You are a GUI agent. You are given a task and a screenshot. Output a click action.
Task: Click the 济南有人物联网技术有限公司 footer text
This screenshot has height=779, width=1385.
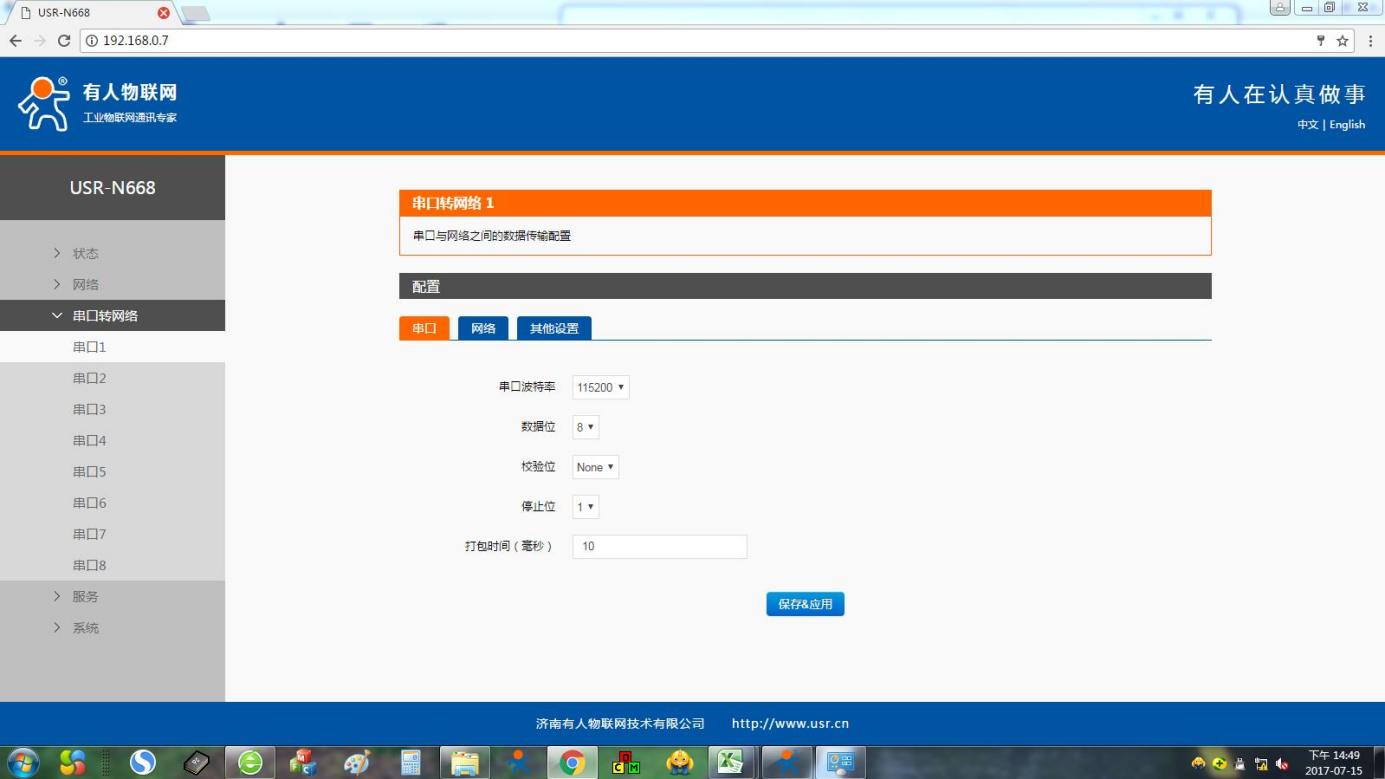pos(620,724)
